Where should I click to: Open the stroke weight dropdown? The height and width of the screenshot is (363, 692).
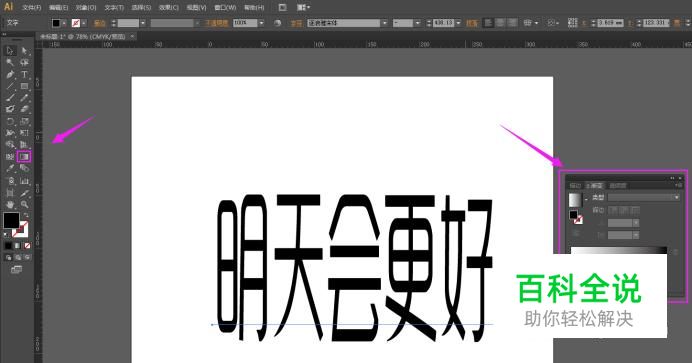(x=143, y=23)
